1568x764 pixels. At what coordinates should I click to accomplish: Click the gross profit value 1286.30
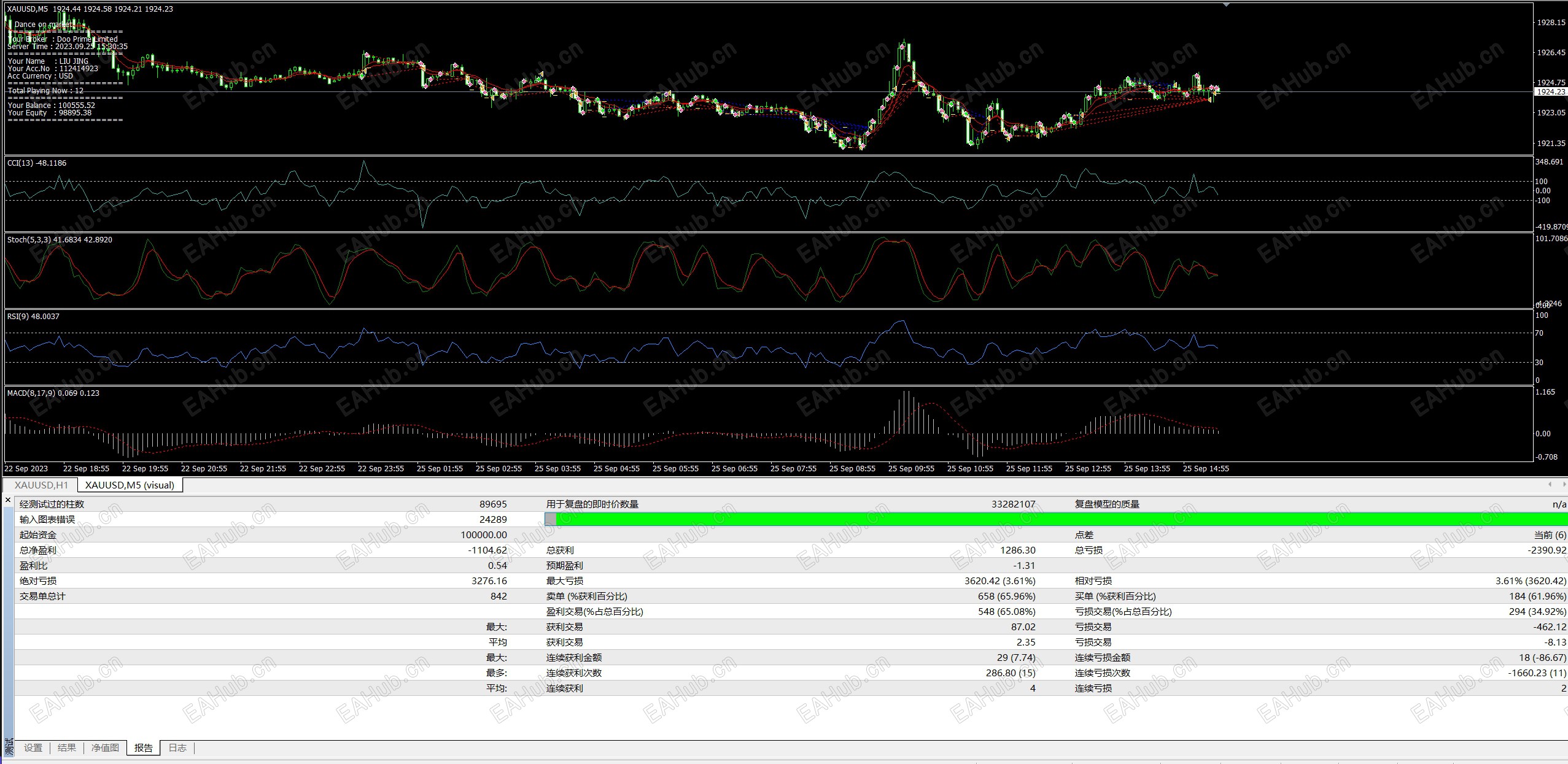tap(1018, 550)
